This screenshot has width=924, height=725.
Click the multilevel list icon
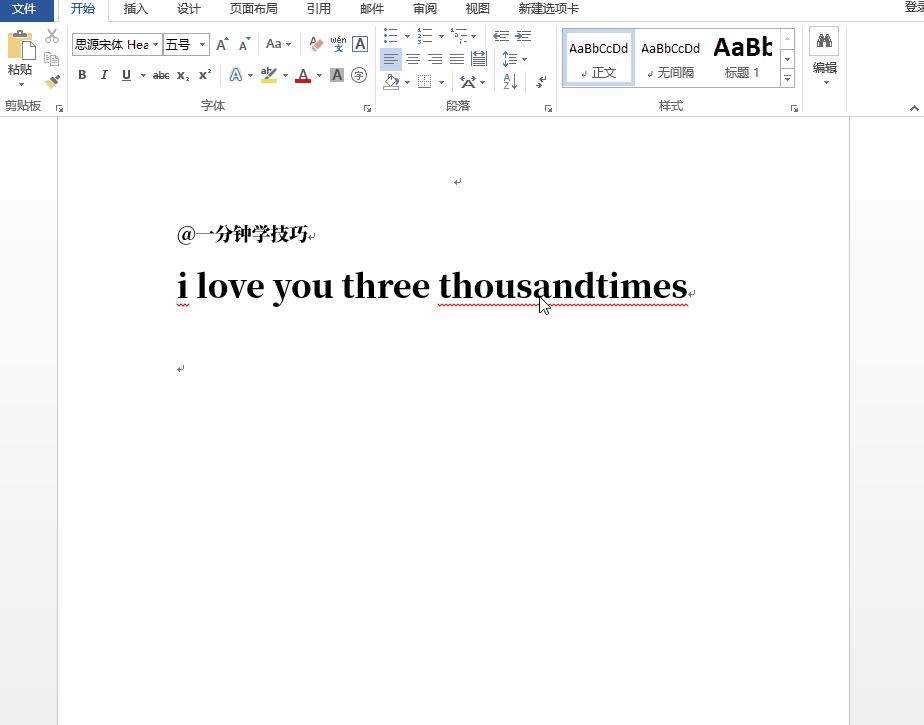459,36
